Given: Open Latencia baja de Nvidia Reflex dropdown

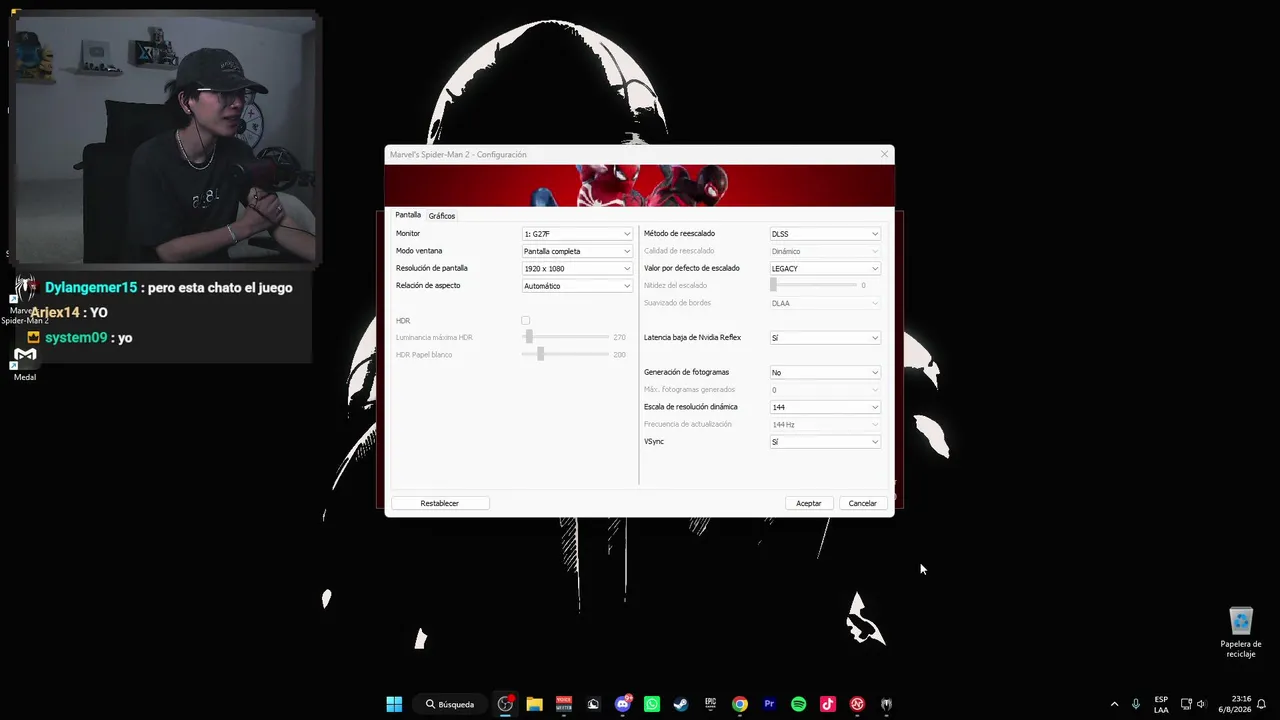Looking at the screenshot, I should [825, 338].
